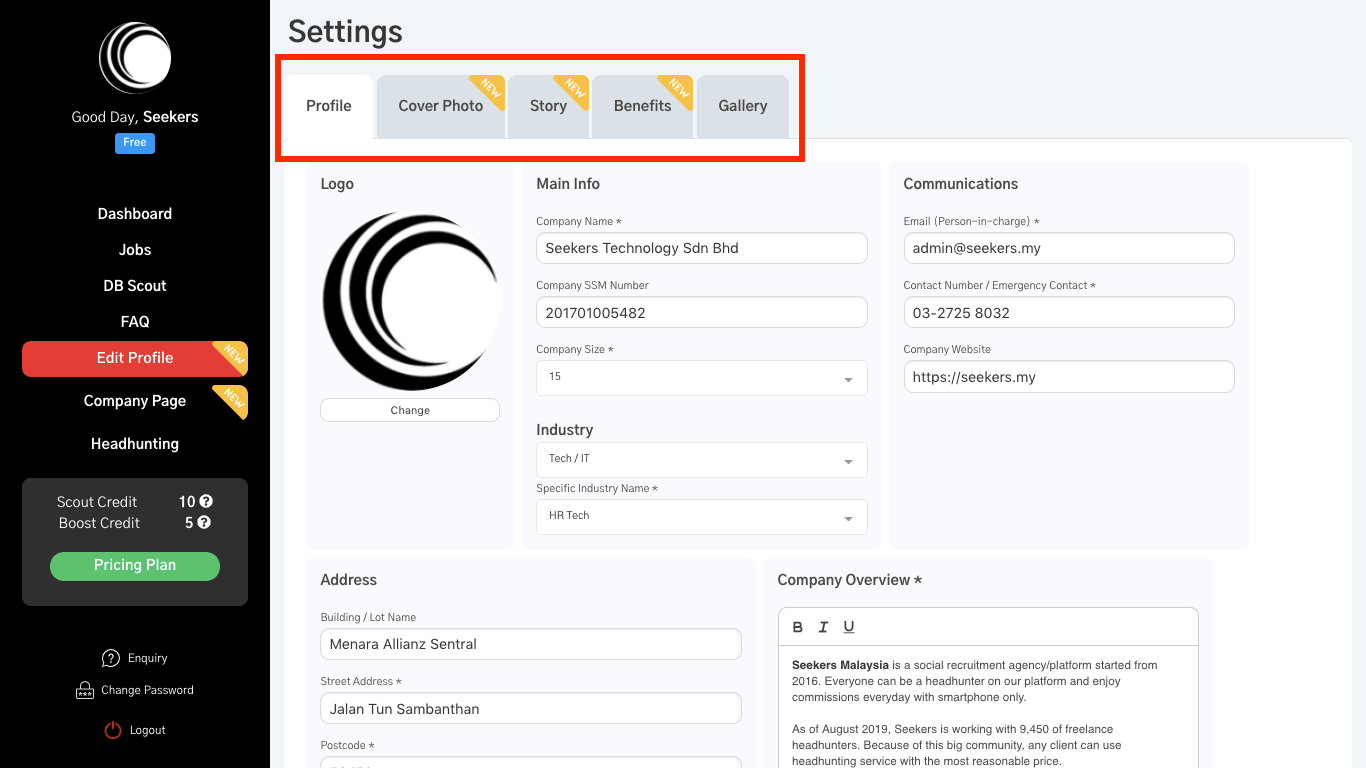Click the Contact Number field
The height and width of the screenshot is (768, 1366).
tap(1069, 312)
